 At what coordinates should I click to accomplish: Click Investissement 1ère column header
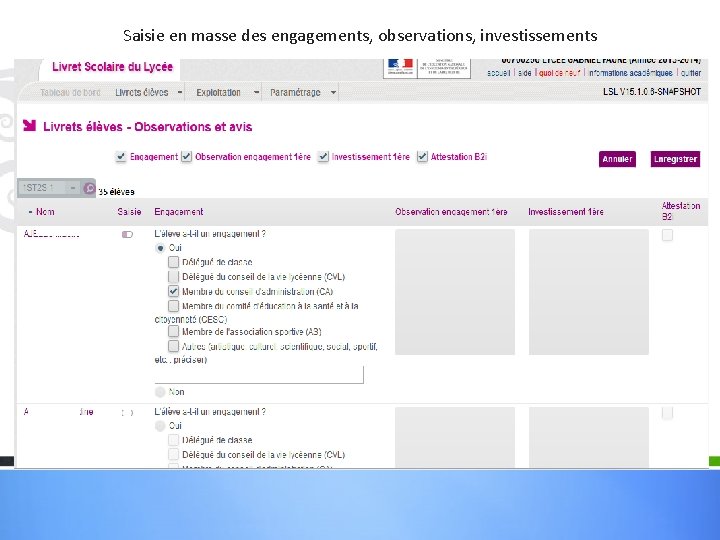pyautogui.click(x=566, y=212)
